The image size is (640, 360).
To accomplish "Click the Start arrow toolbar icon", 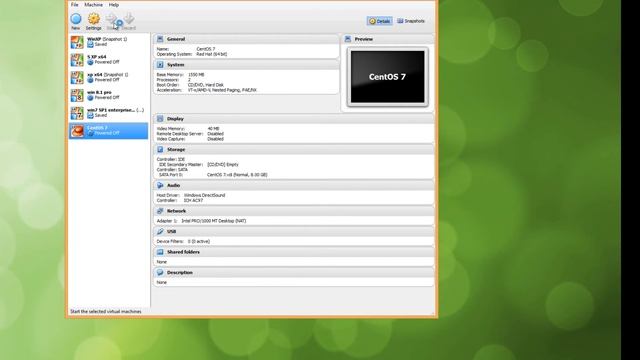I will 111,19.
